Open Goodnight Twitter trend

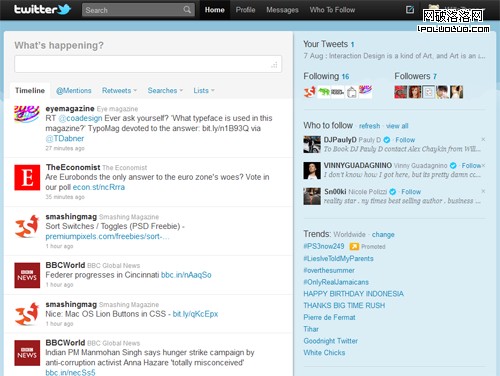[x=330, y=341]
